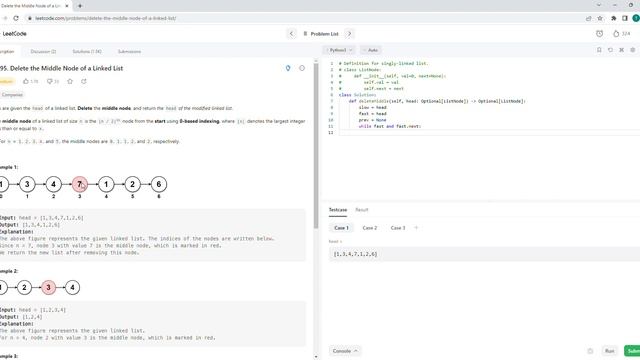Select the Case 2 testcase
The image size is (640, 360).
click(370, 228)
